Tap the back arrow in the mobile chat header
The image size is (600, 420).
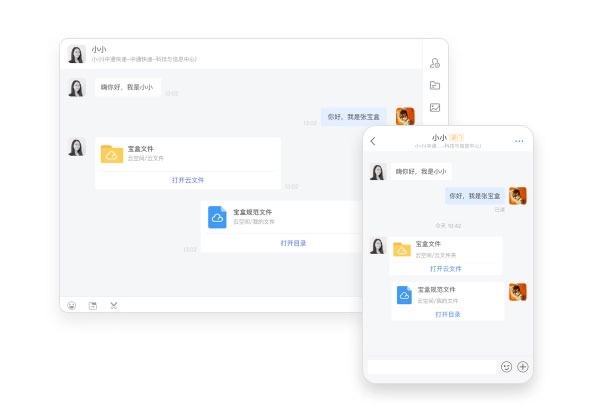373,141
